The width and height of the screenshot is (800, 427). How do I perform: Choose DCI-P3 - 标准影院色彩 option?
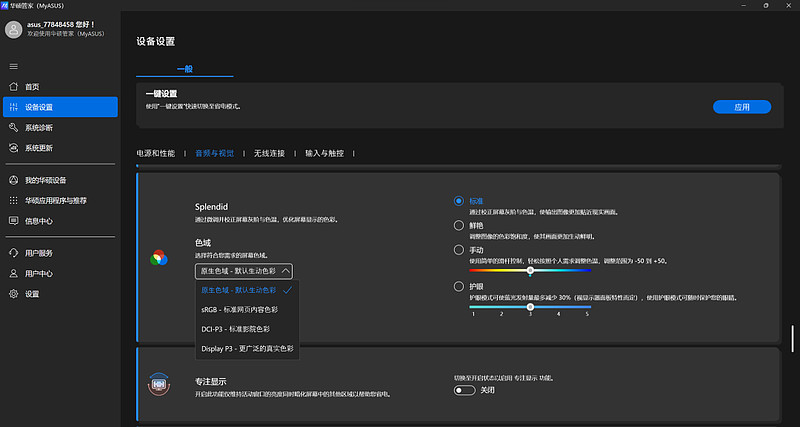[247, 330]
